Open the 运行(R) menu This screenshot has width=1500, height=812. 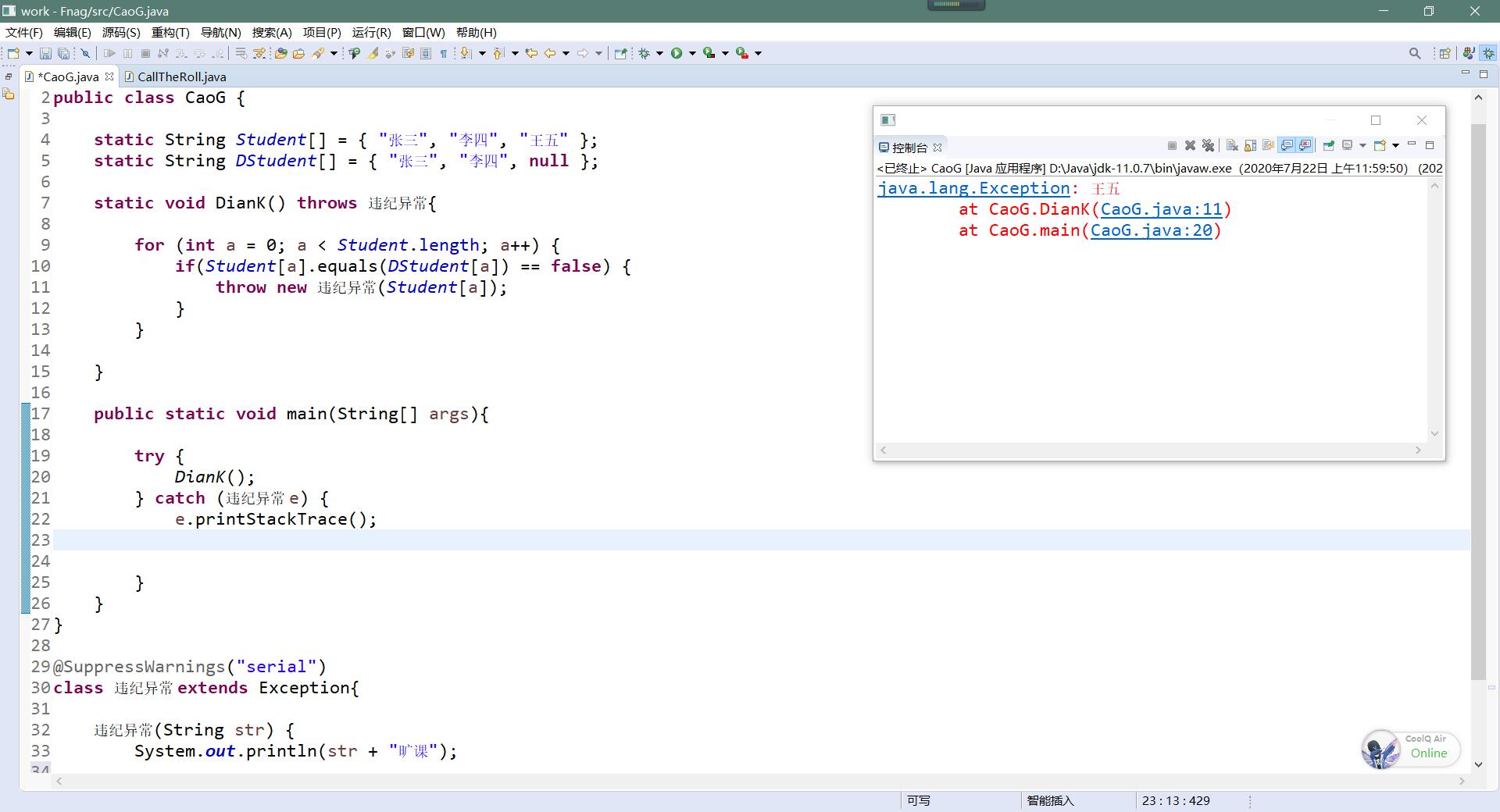tap(371, 32)
